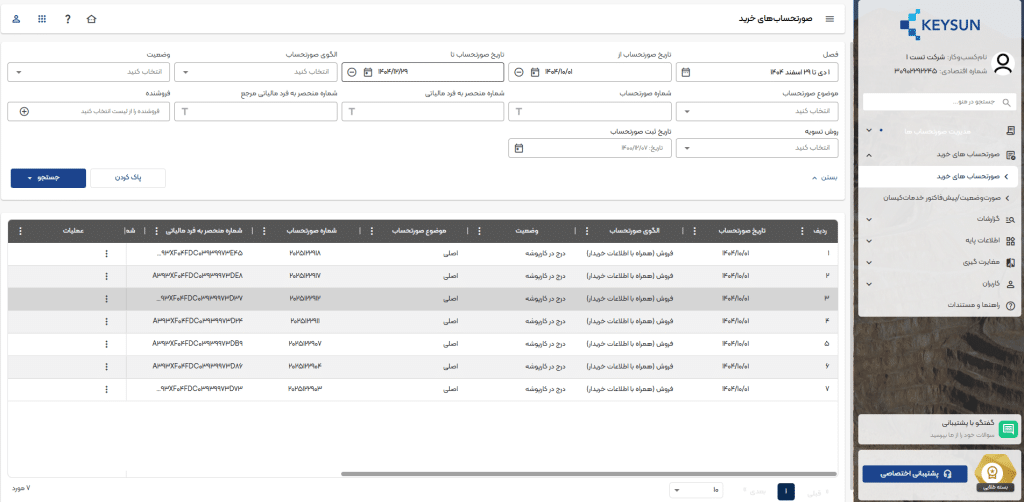The image size is (1024, 502).
Task: Open راهنما و مستندات in sidebar
Action: [x=940, y=305]
